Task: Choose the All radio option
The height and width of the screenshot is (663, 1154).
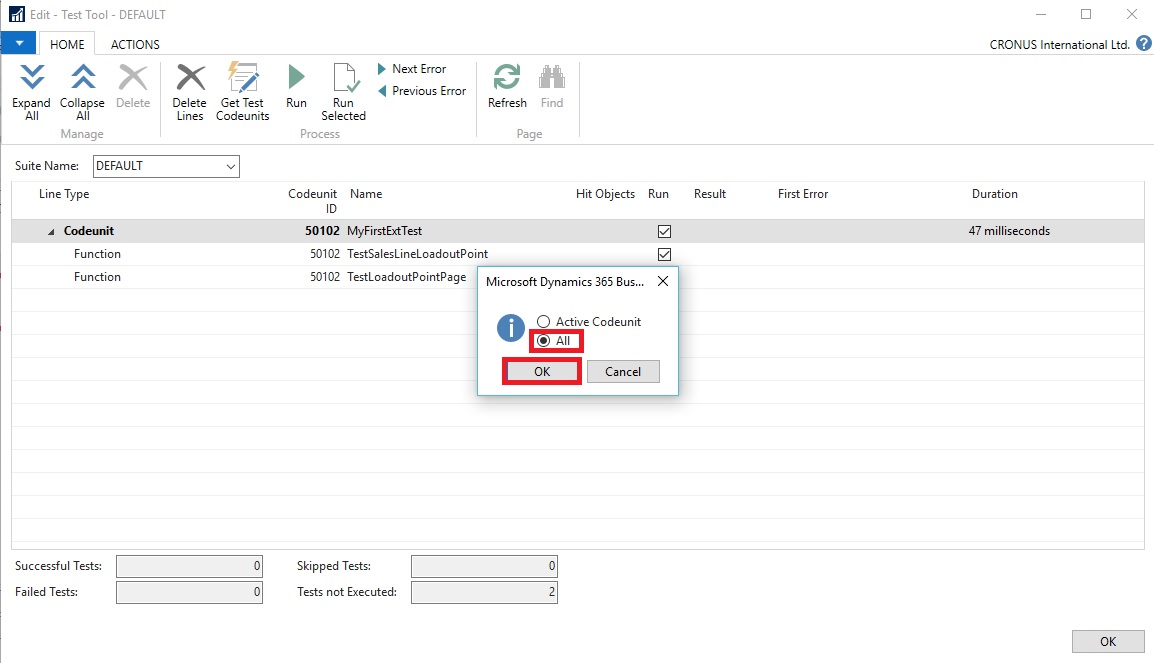Action: coord(543,341)
